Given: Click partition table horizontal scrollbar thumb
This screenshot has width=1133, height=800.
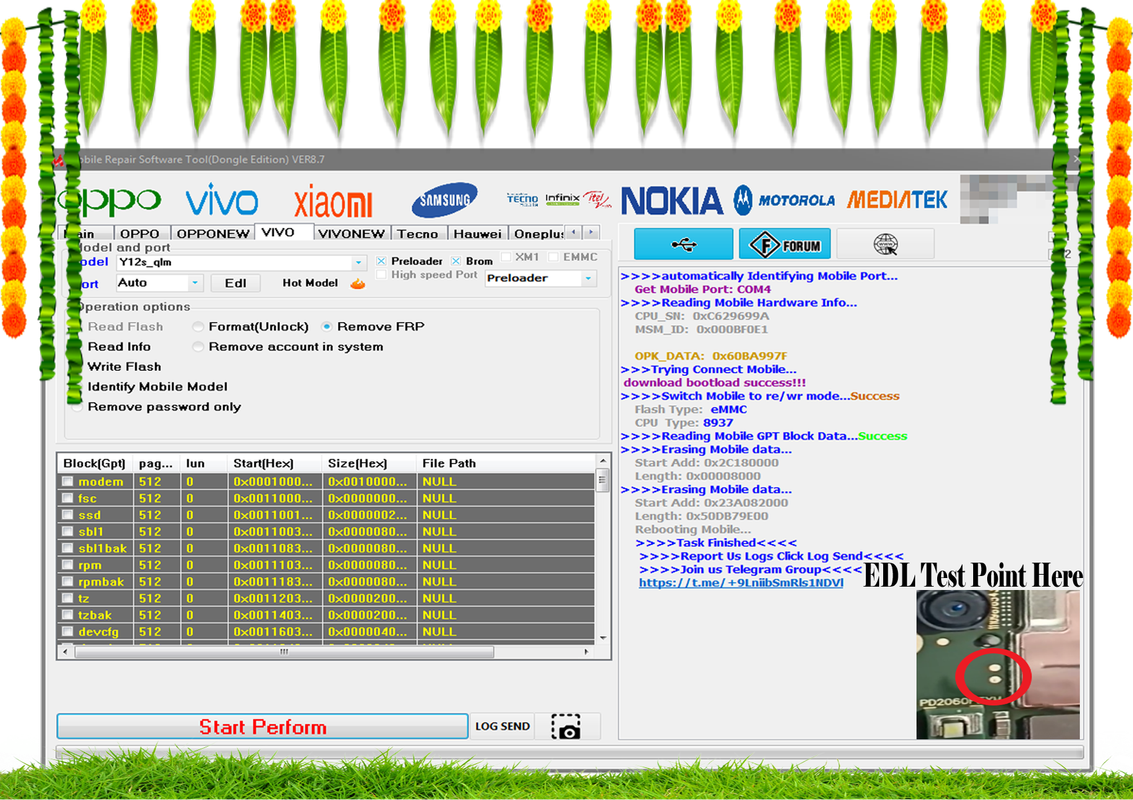Looking at the screenshot, I should [x=284, y=652].
